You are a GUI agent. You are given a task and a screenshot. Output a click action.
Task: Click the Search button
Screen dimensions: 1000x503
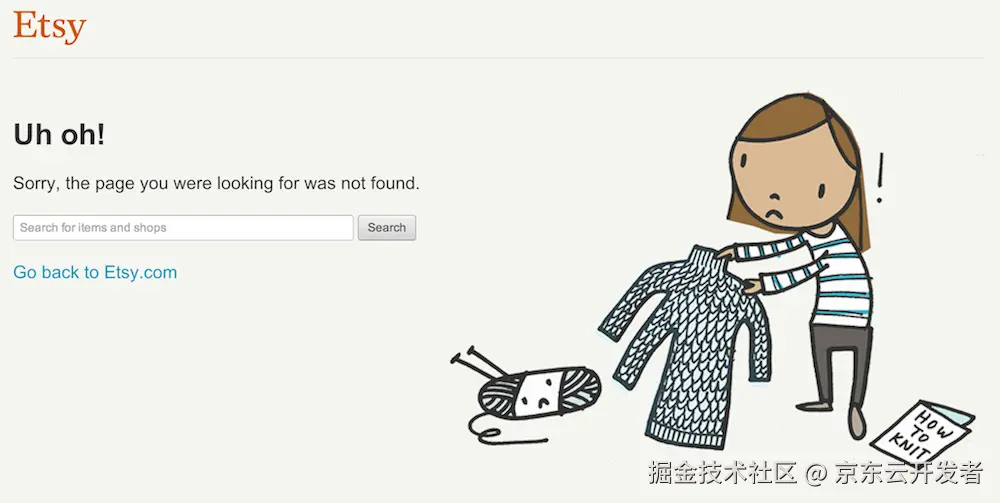tap(386, 228)
